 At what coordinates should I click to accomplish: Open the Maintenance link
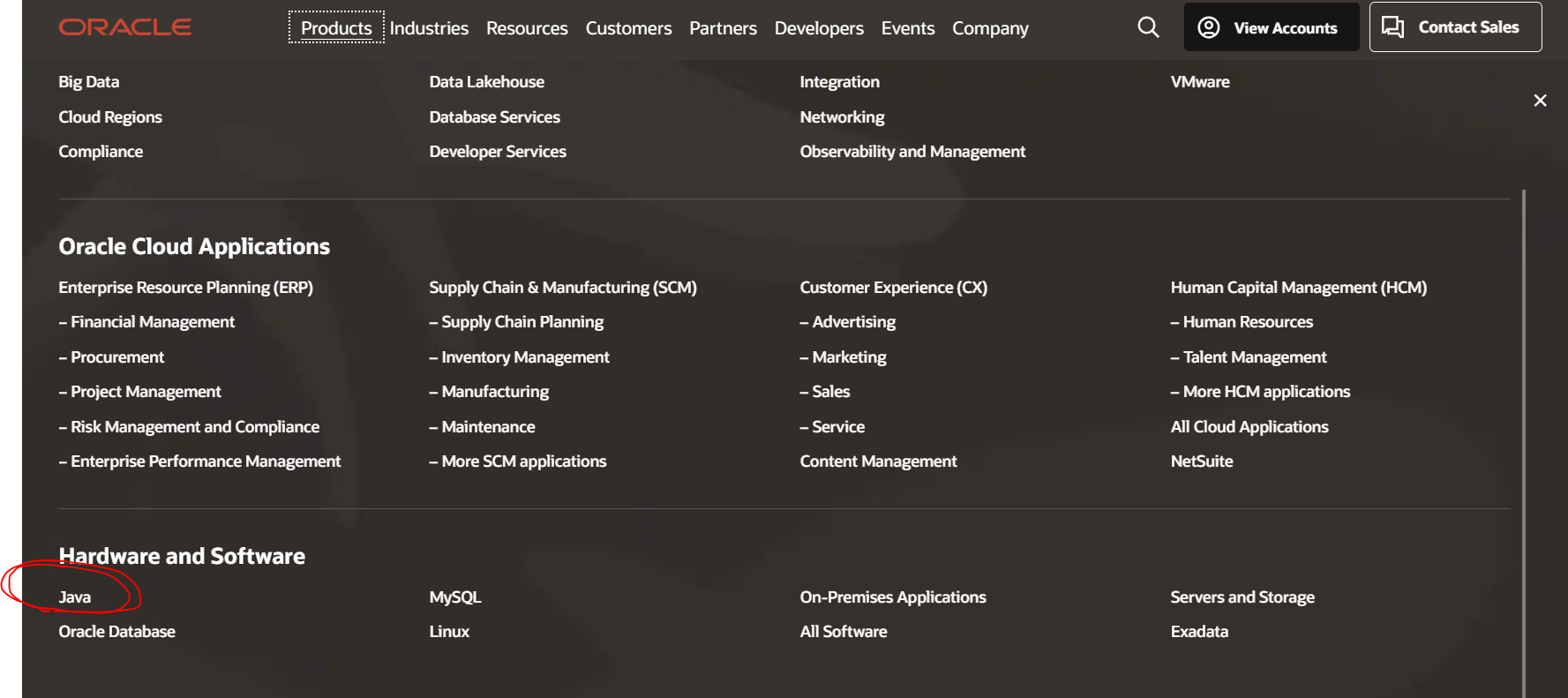pos(482,427)
